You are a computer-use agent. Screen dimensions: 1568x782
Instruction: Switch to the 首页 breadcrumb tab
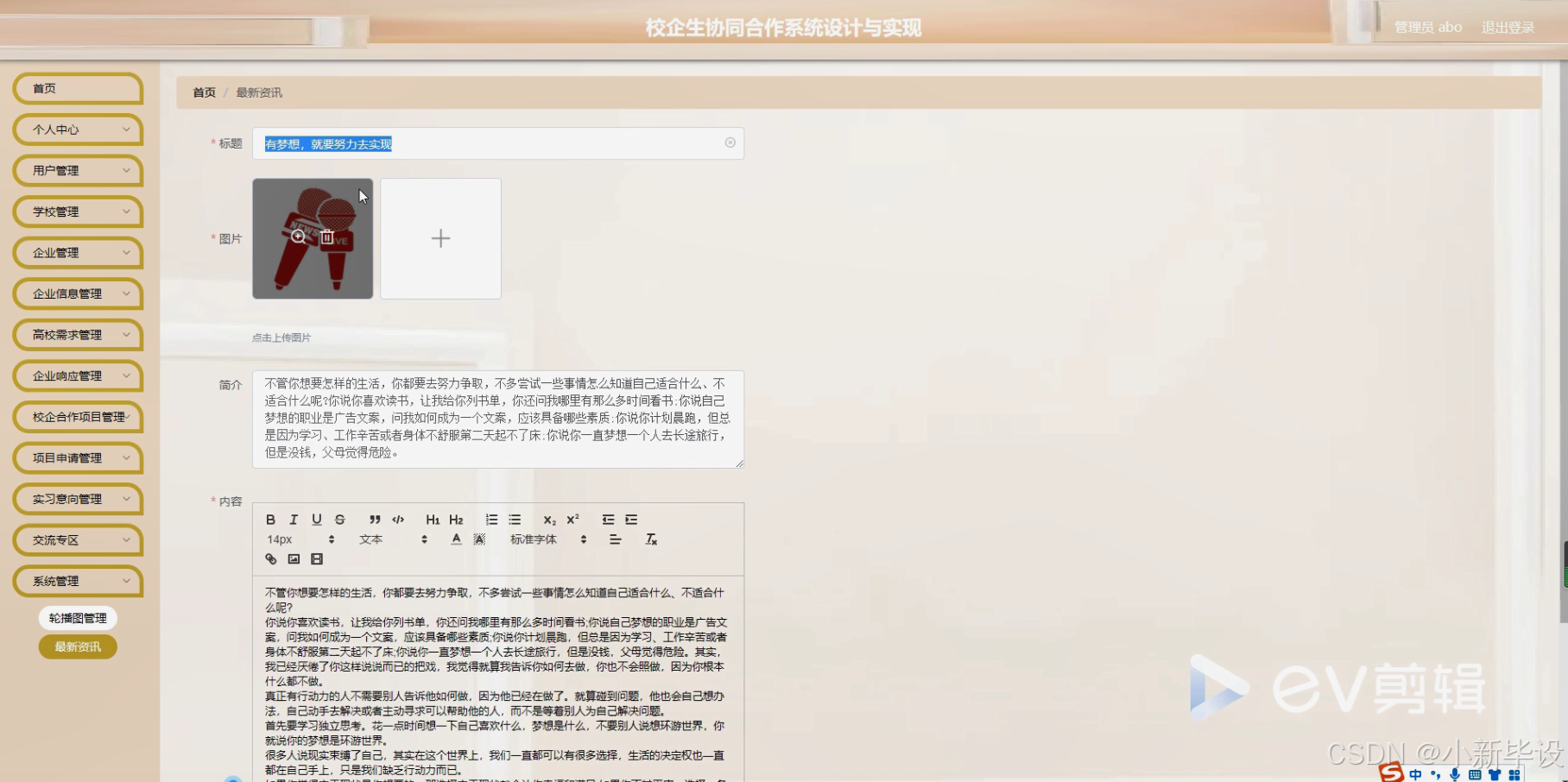203,91
